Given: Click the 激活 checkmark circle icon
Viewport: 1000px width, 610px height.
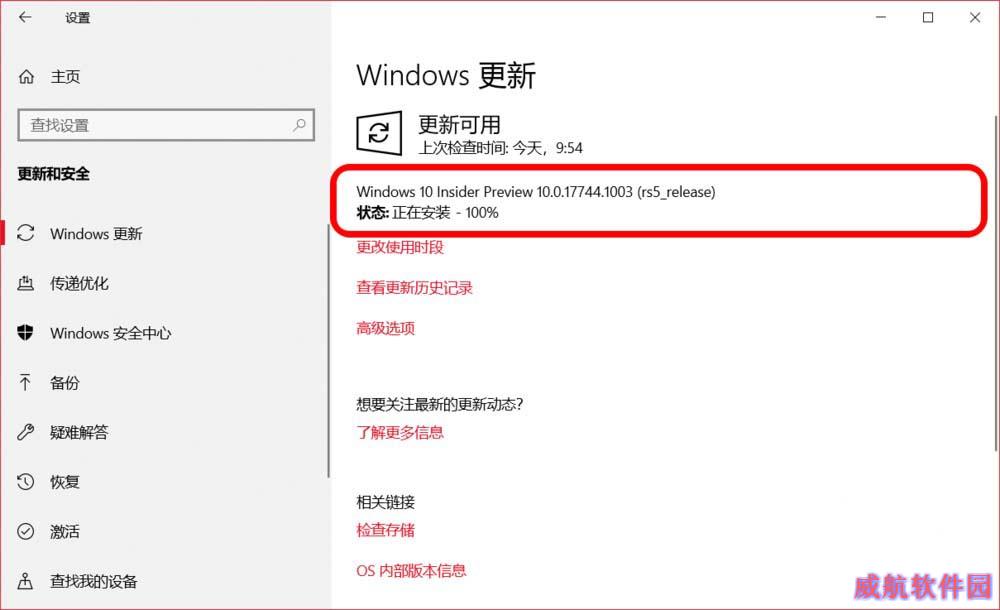Looking at the screenshot, I should click(x=26, y=531).
